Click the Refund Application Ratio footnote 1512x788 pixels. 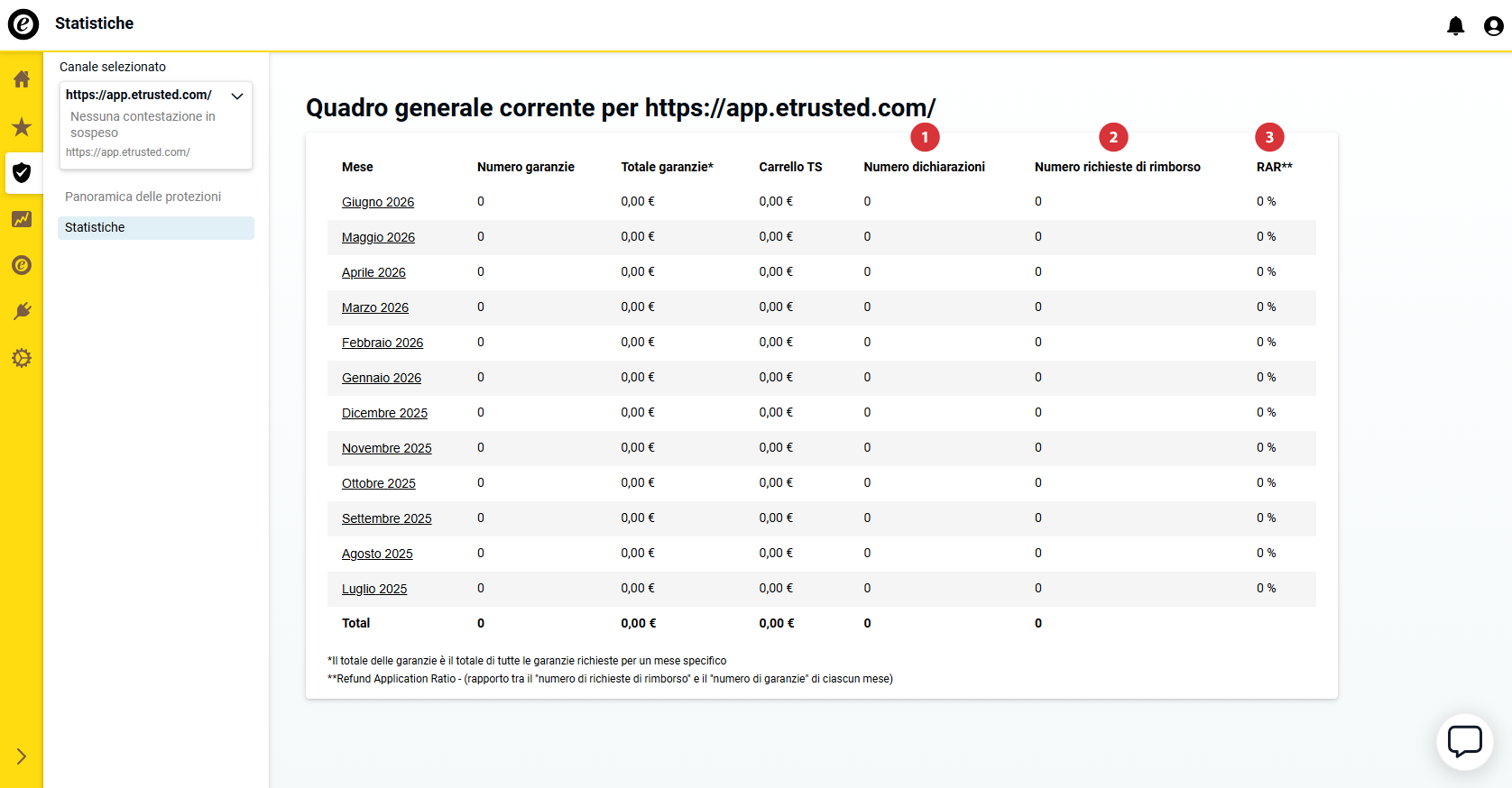(610, 679)
